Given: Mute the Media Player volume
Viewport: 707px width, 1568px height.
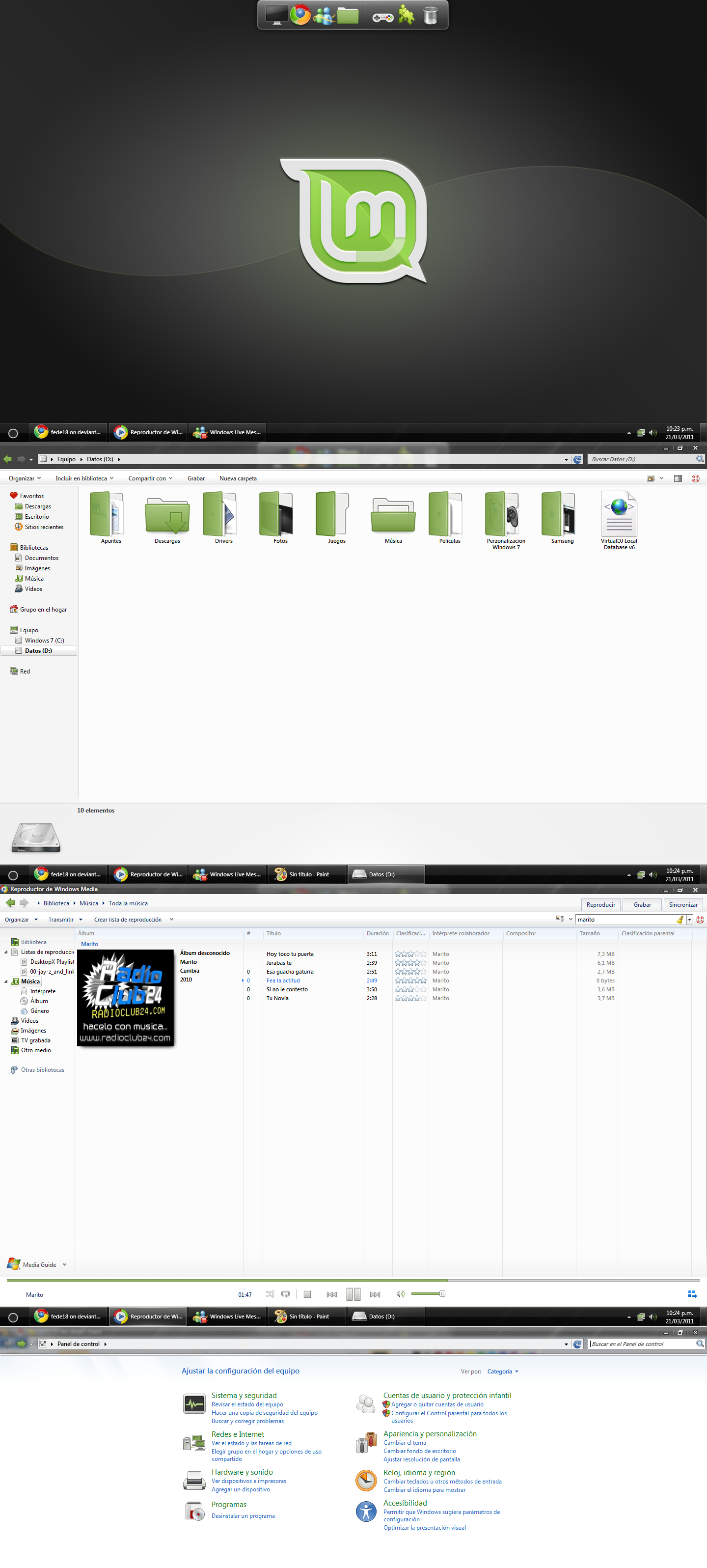Looking at the screenshot, I should 400,1294.
